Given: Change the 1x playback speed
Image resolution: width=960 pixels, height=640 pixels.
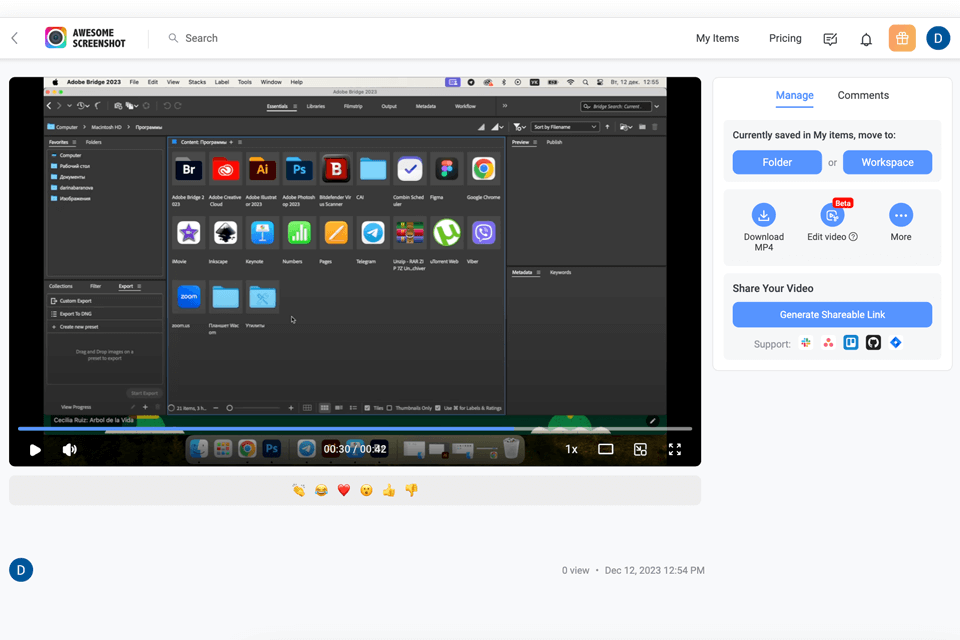Looking at the screenshot, I should coord(571,450).
